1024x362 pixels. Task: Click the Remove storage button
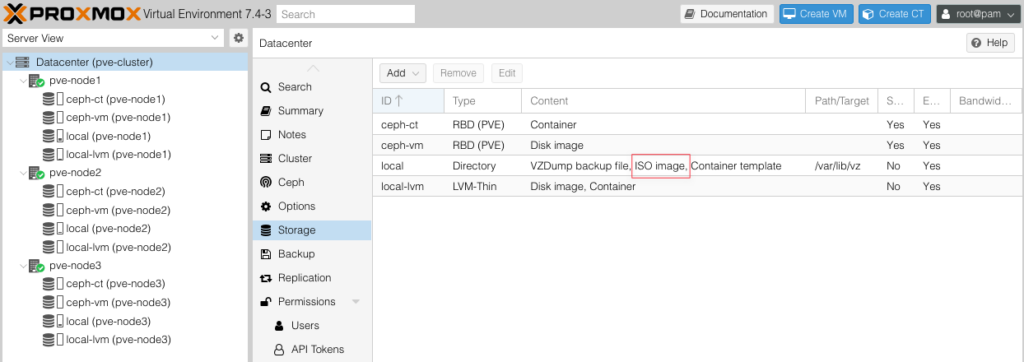pyautogui.click(x=458, y=73)
